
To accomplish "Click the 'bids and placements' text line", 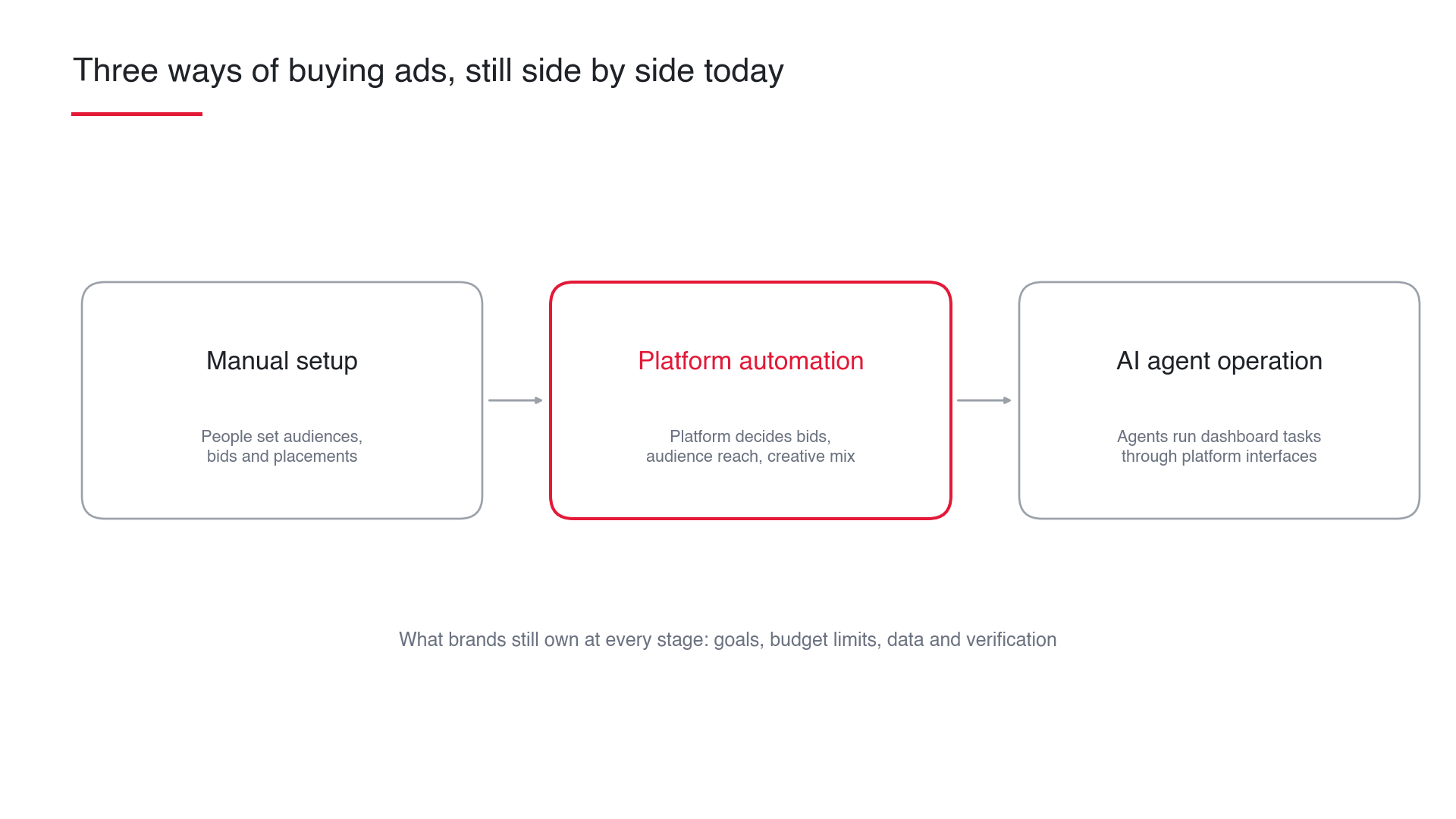I will click(x=282, y=457).
